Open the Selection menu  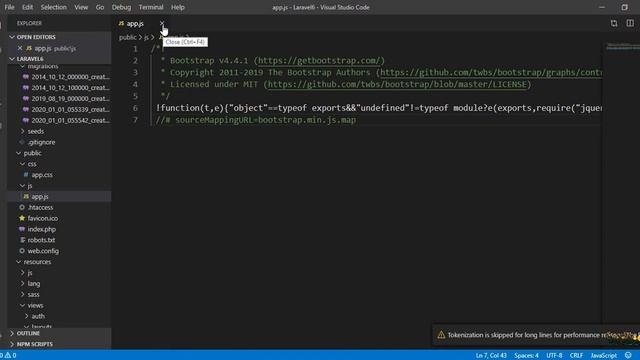(x=53, y=7)
